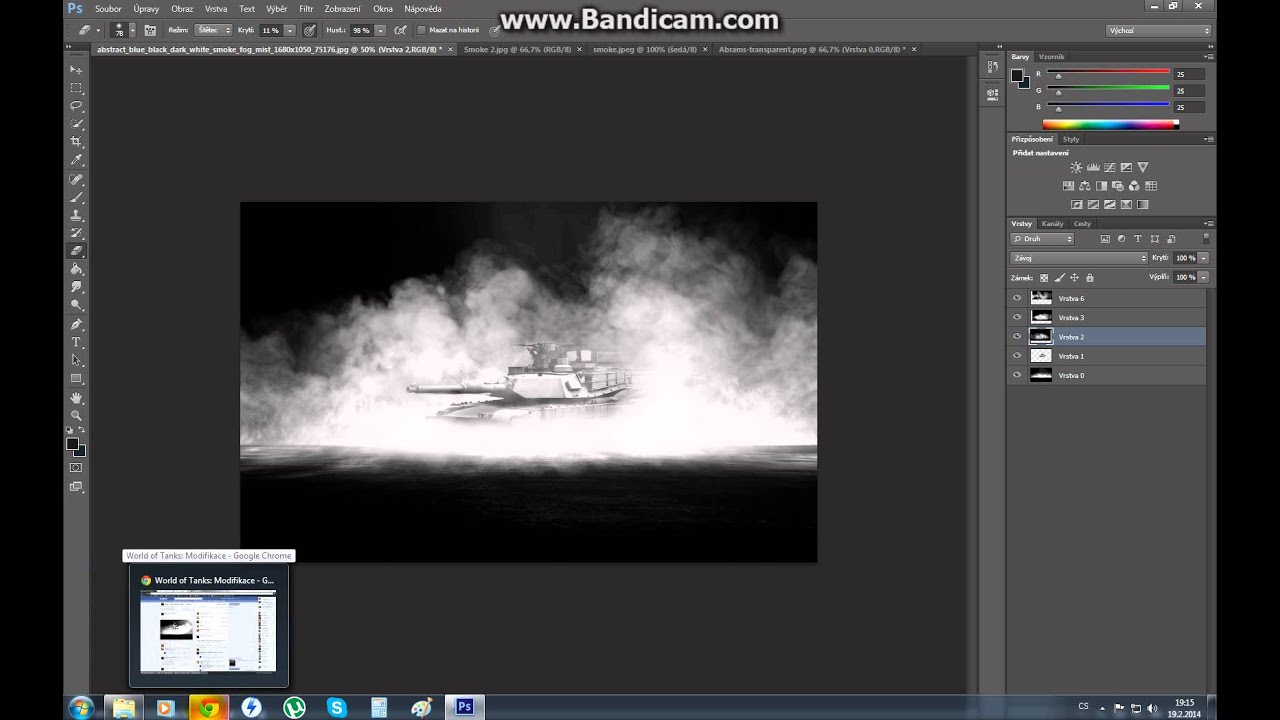The width and height of the screenshot is (1280, 720).
Task: Hide the bottom layer Vrstva 0
Action: [x=1017, y=375]
